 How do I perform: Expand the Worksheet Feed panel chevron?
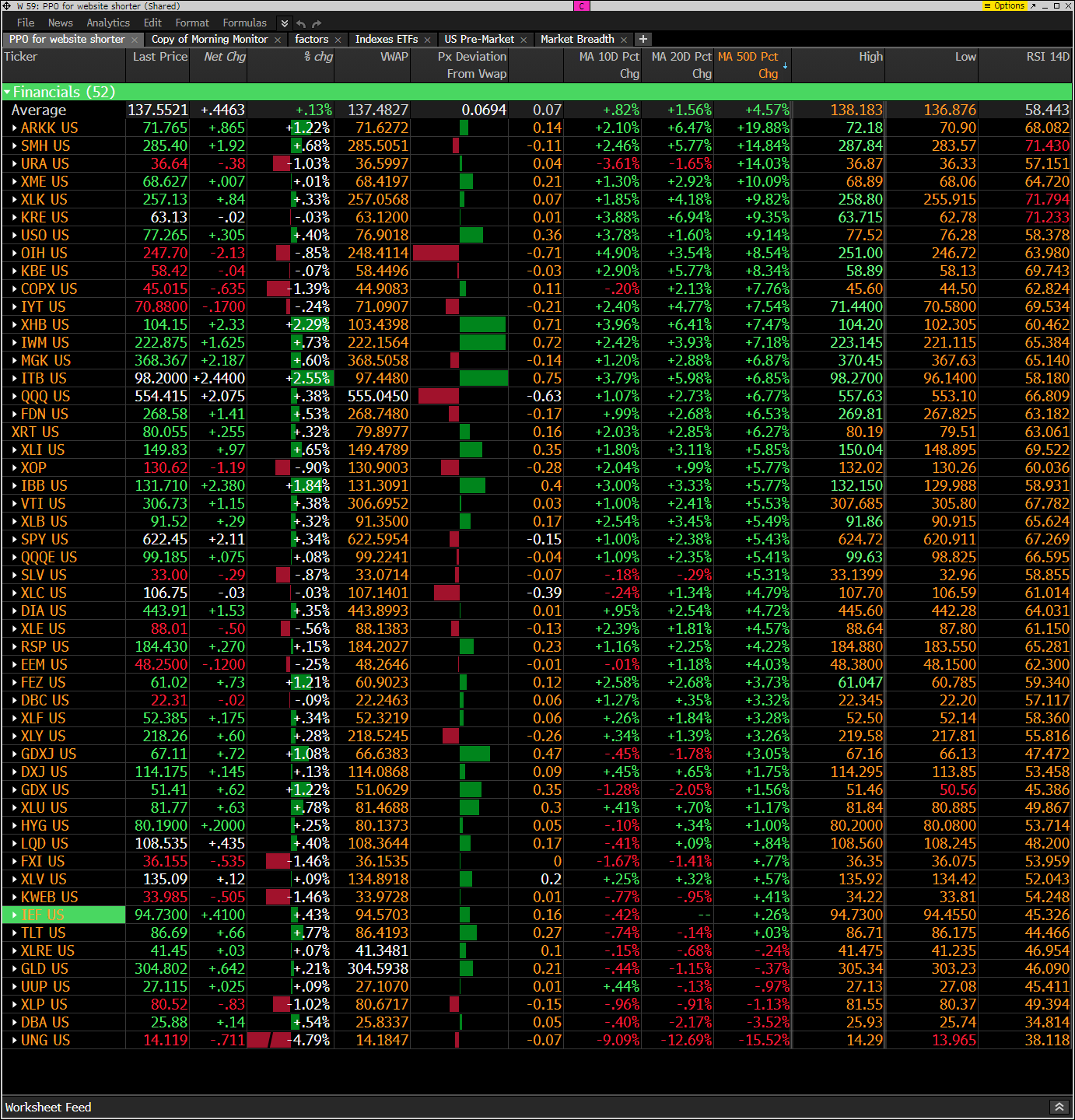coord(1059,1107)
